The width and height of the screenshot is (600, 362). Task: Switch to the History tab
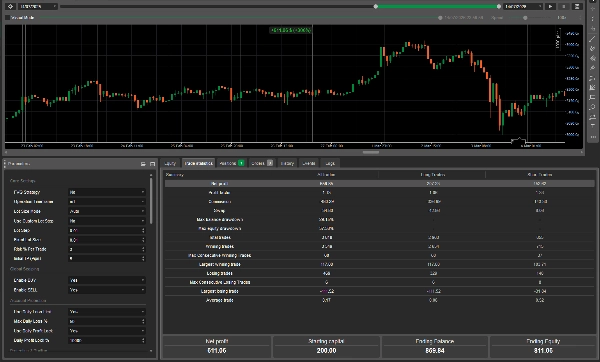(x=287, y=163)
